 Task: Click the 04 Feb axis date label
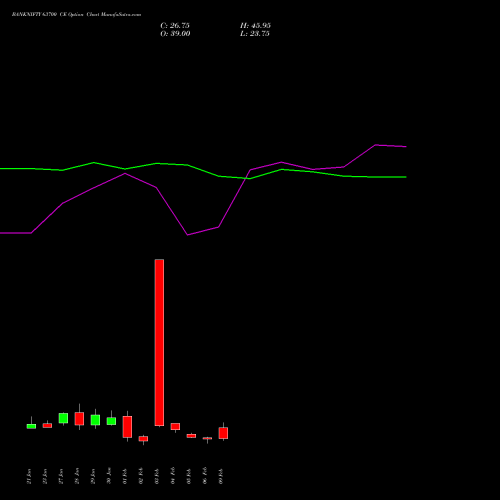click(173, 476)
